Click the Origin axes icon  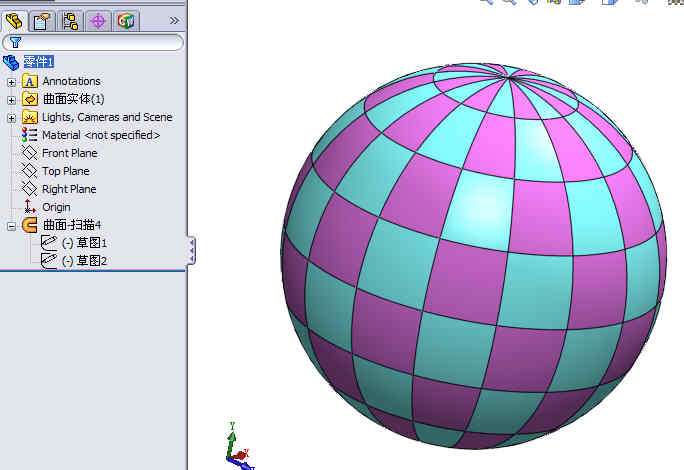tap(30, 206)
